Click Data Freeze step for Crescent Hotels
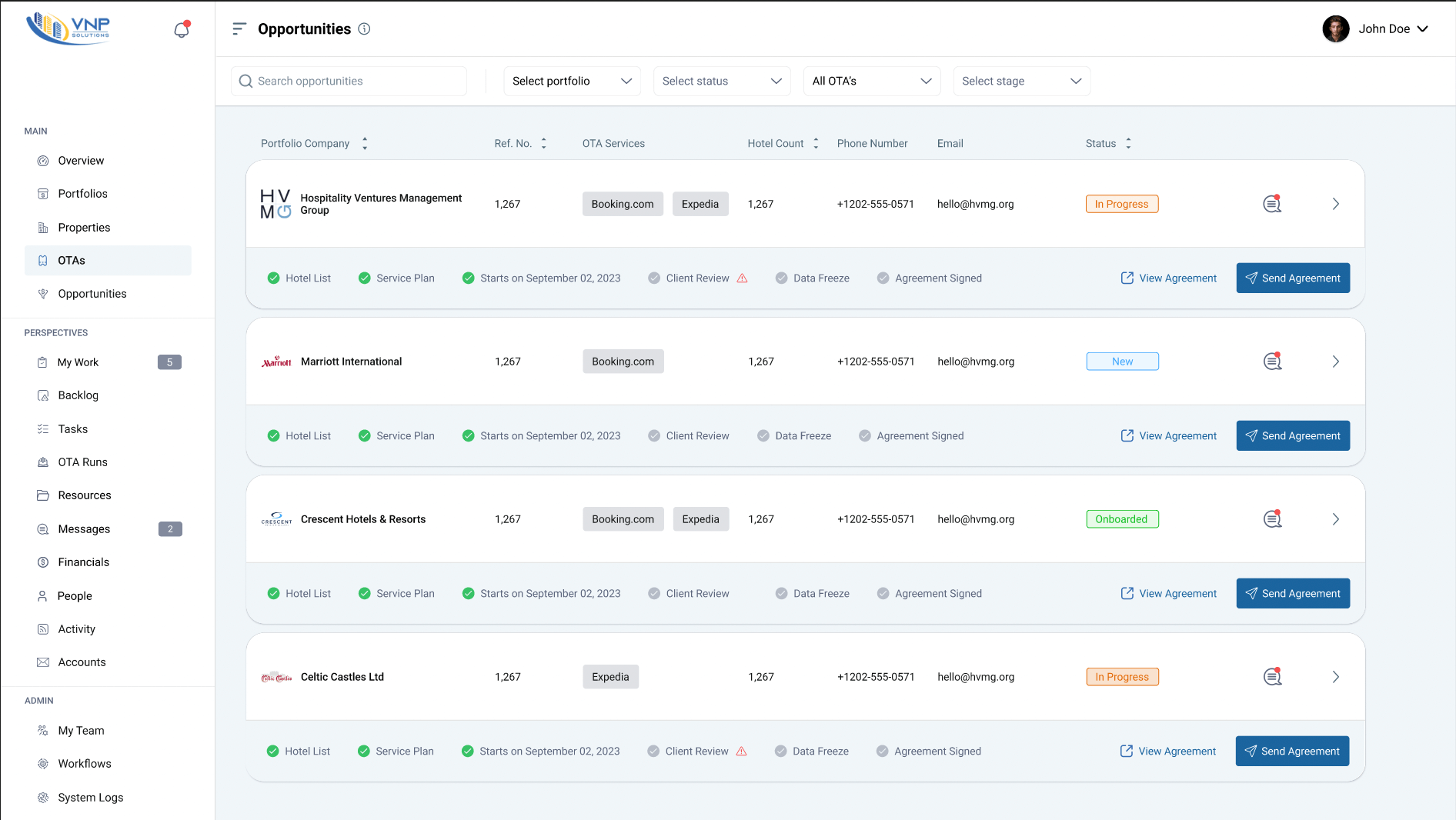The height and width of the screenshot is (820, 1456). (x=812, y=594)
